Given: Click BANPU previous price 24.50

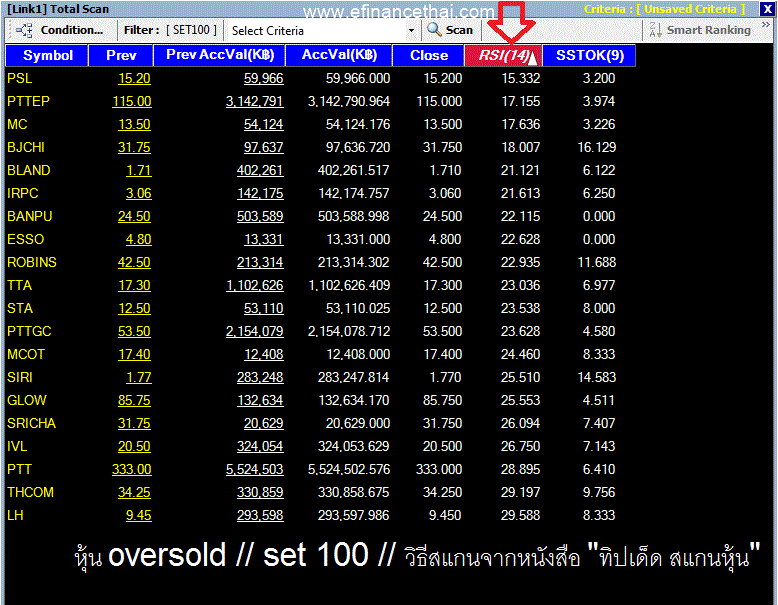Looking at the screenshot, I should 134,216.
